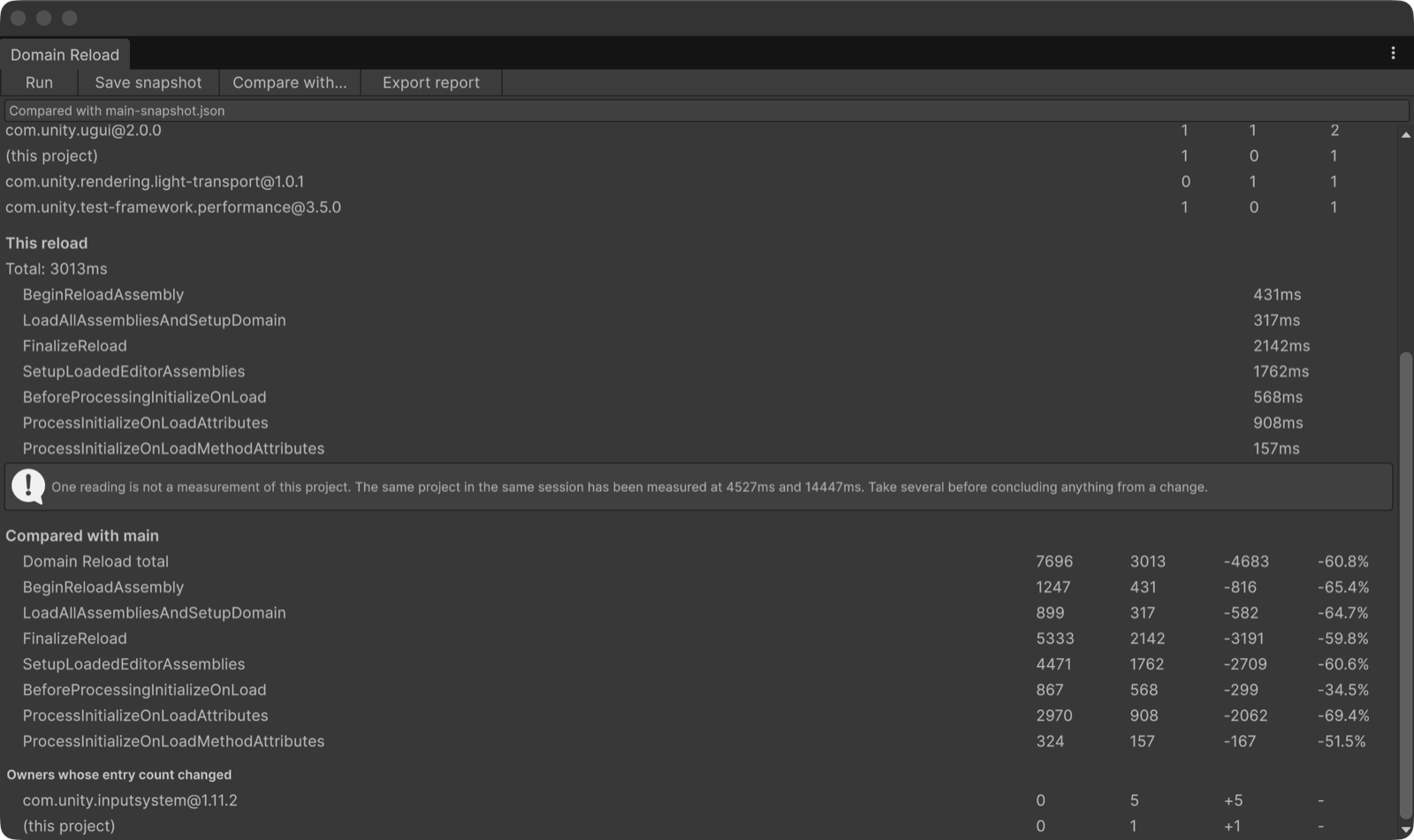Viewport: 1414px width, 840px height.
Task: Select the Domain Reload tab
Action: 65,55
